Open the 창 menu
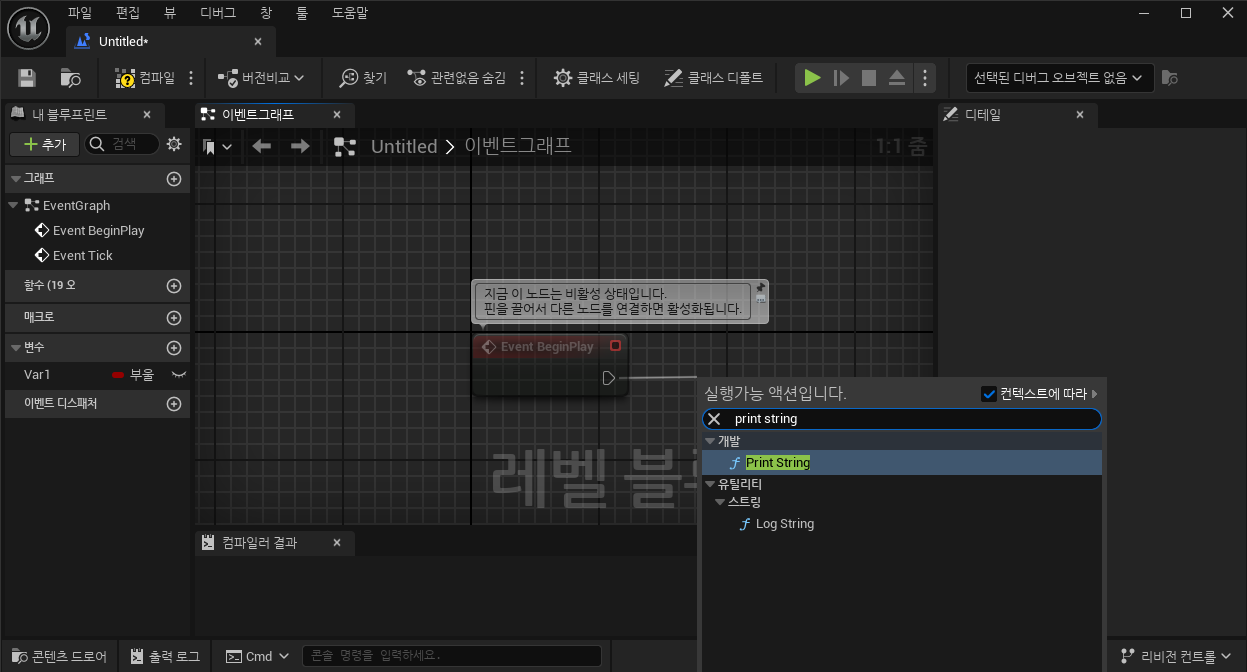 point(265,13)
